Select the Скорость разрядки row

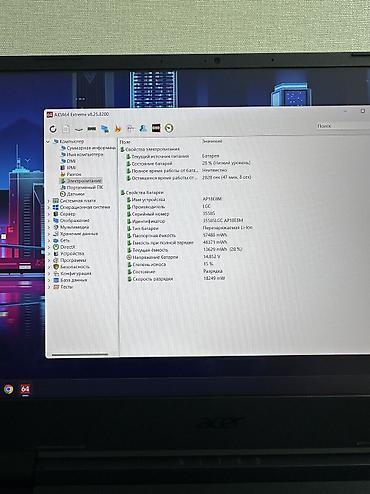(190, 279)
